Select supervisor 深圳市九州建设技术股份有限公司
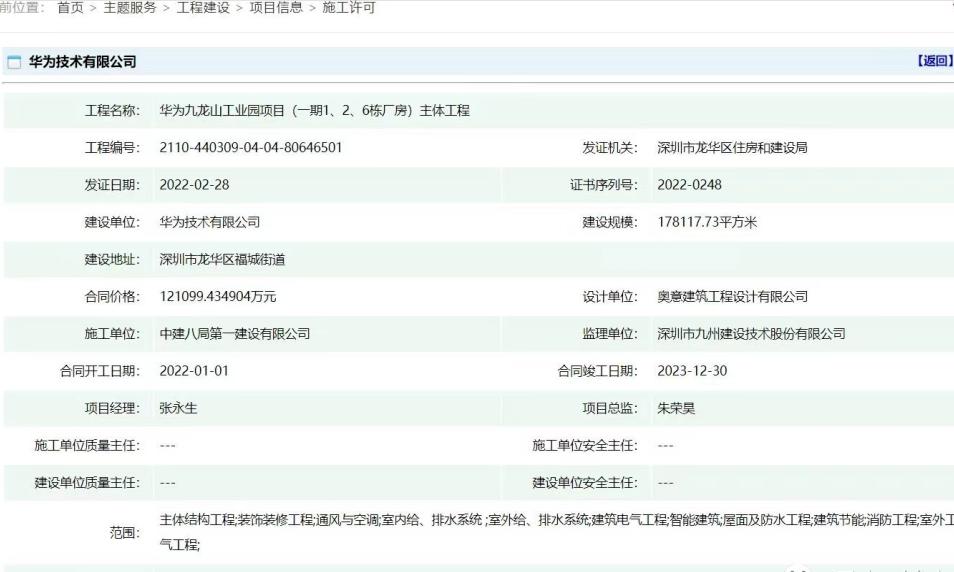 coord(751,333)
